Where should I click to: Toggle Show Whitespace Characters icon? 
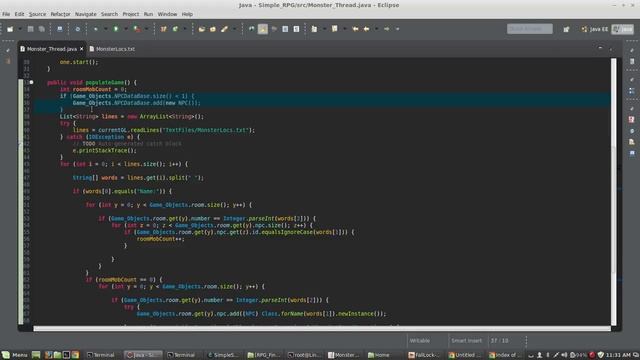pyautogui.click(x=296, y=29)
